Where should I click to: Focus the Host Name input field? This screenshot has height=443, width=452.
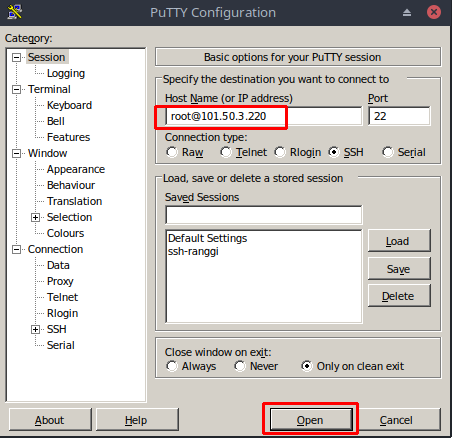[264, 116]
